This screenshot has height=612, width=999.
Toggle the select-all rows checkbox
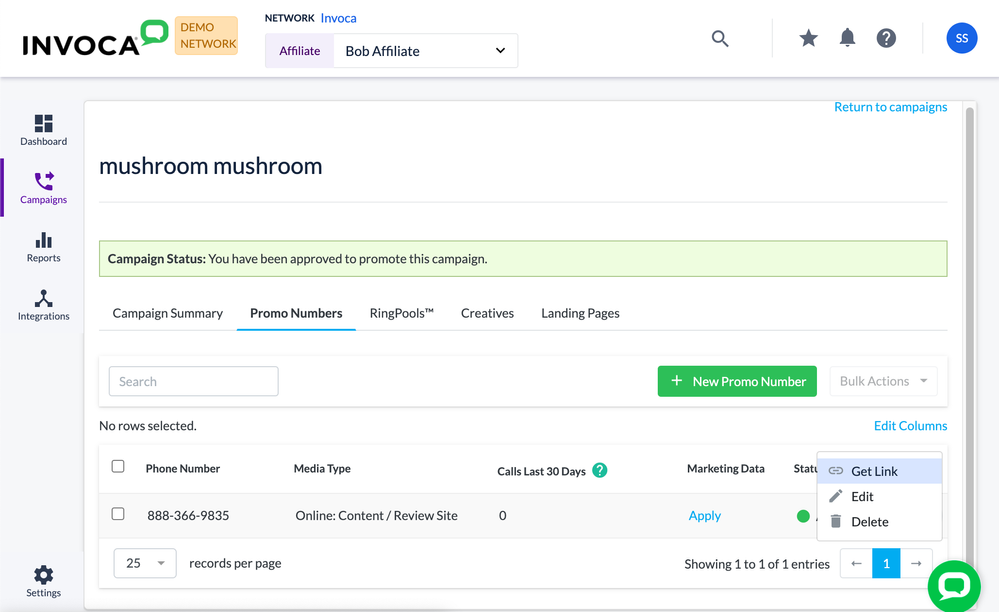[118, 467]
